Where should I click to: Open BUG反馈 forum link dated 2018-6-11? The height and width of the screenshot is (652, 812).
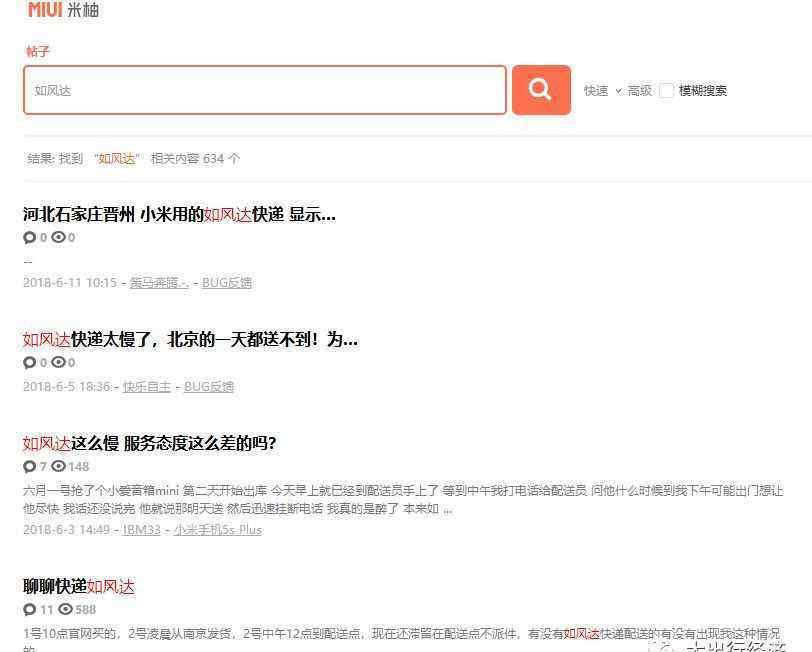227,282
